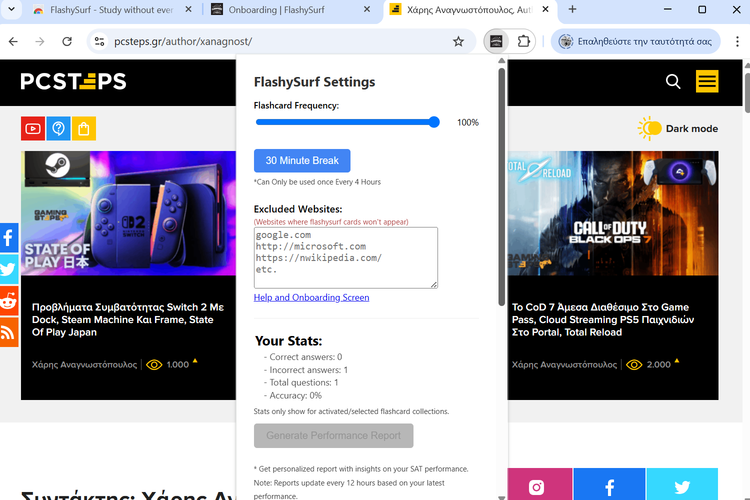750x500 pixels.
Task: Click the RSS feed icon on sidebar
Action: 9,331
